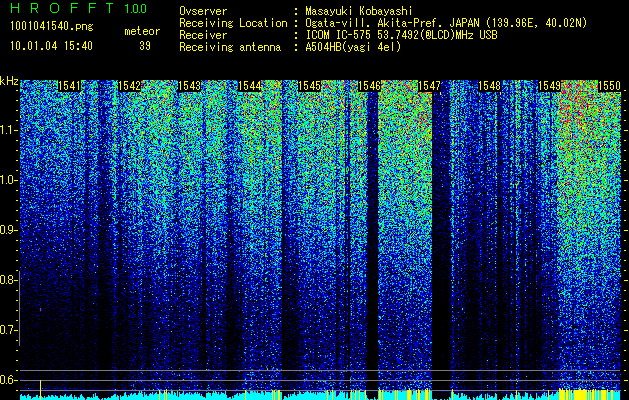This screenshot has height=400, width=629.
Task: Click the kHz axis unit label
Action: pos(9,81)
